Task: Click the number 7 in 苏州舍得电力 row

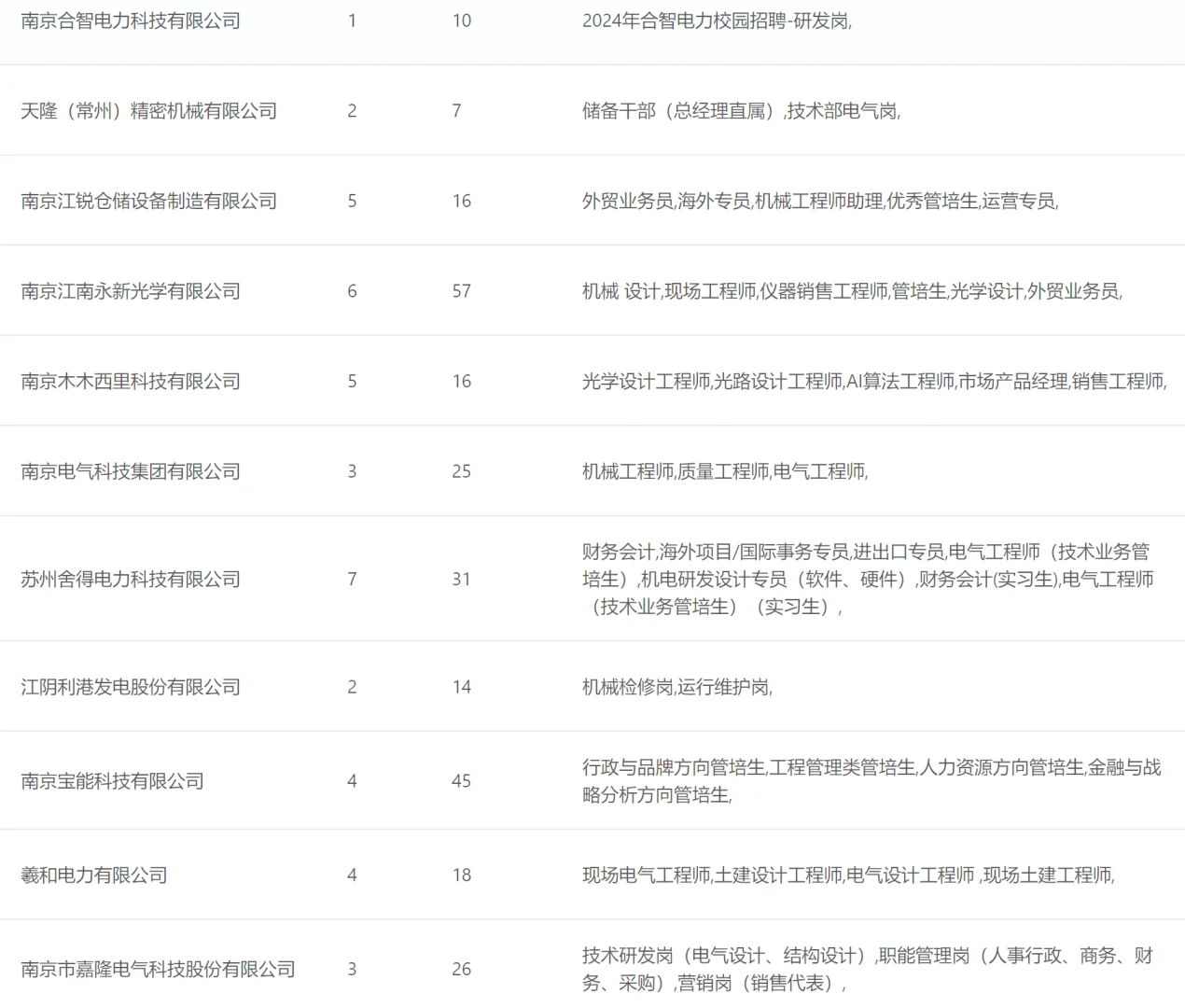Action: point(352,579)
